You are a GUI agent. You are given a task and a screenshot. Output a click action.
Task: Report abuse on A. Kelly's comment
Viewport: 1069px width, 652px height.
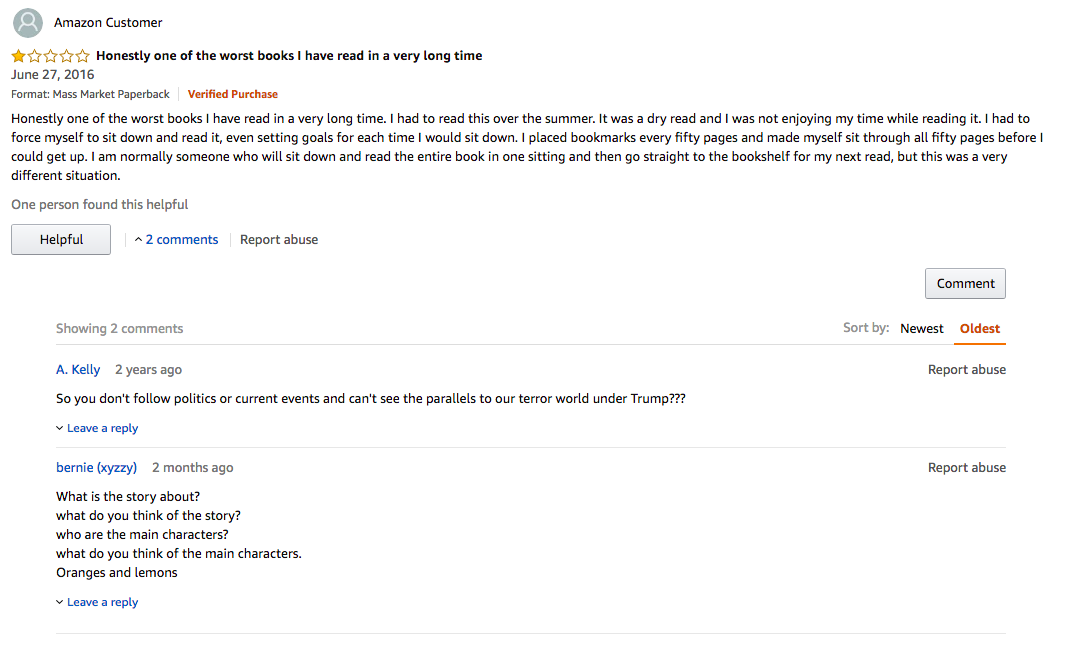(966, 370)
